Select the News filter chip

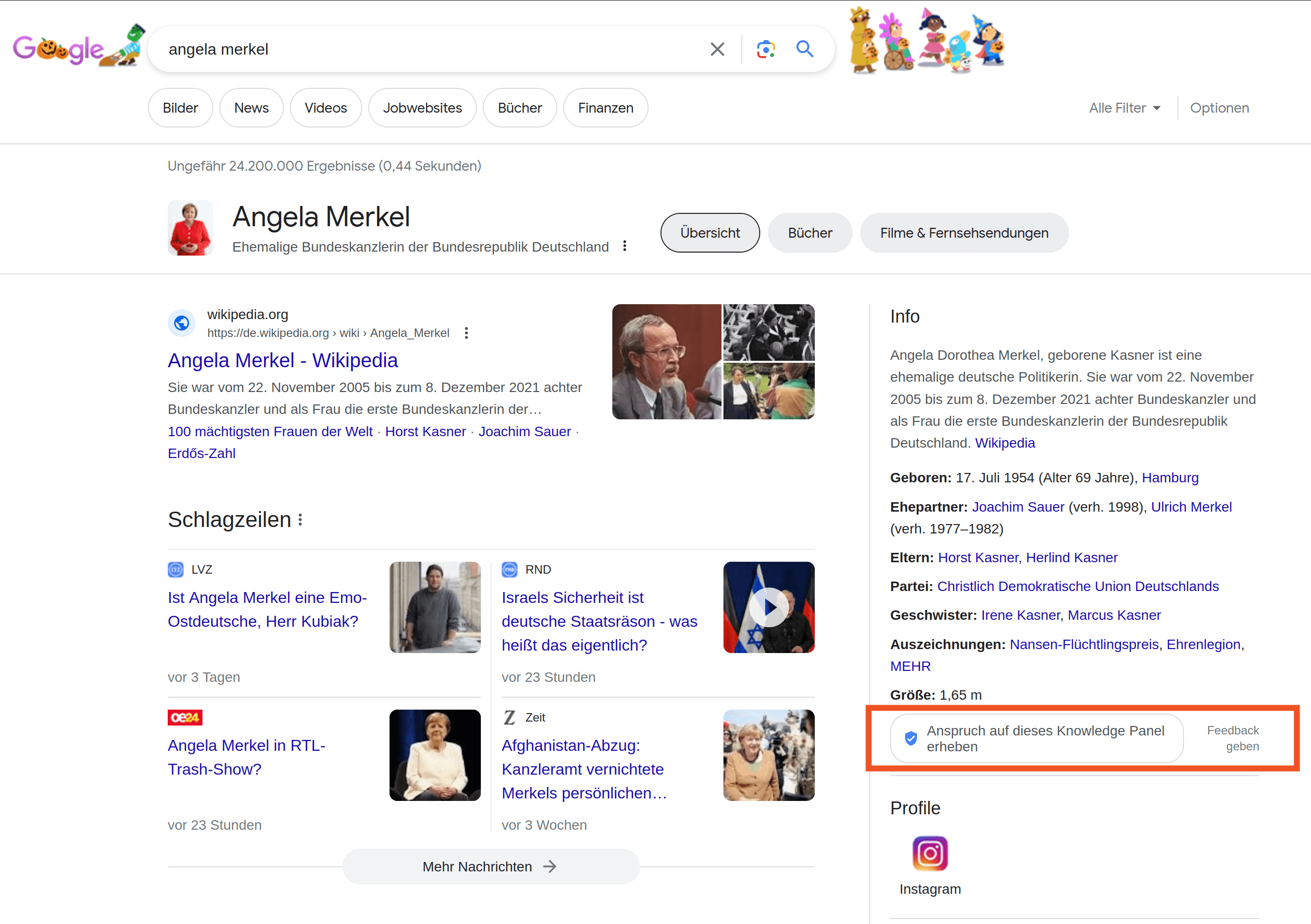pyautogui.click(x=251, y=108)
